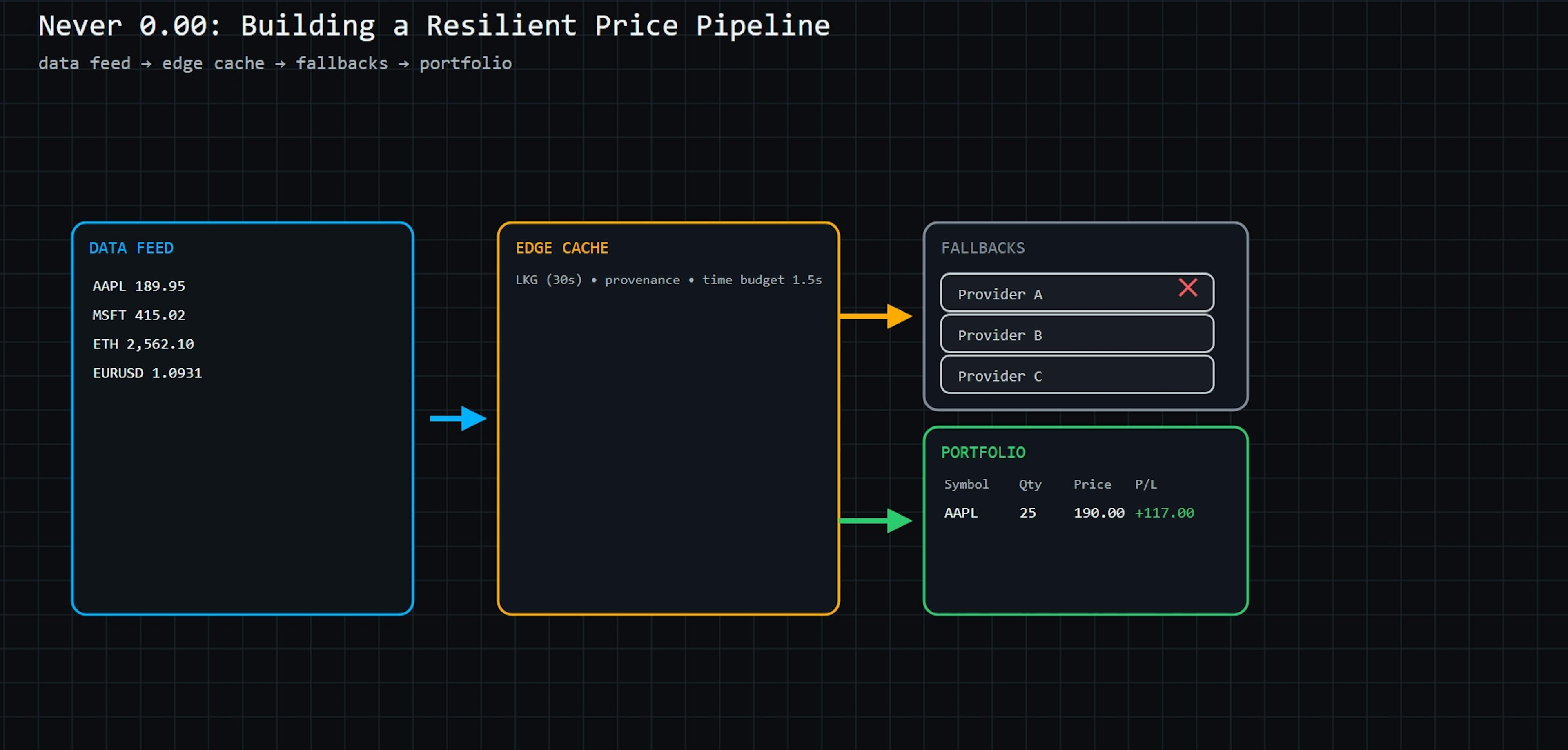Image resolution: width=1568 pixels, height=750 pixels.
Task: Toggle Provider C availability
Action: tap(1076, 375)
